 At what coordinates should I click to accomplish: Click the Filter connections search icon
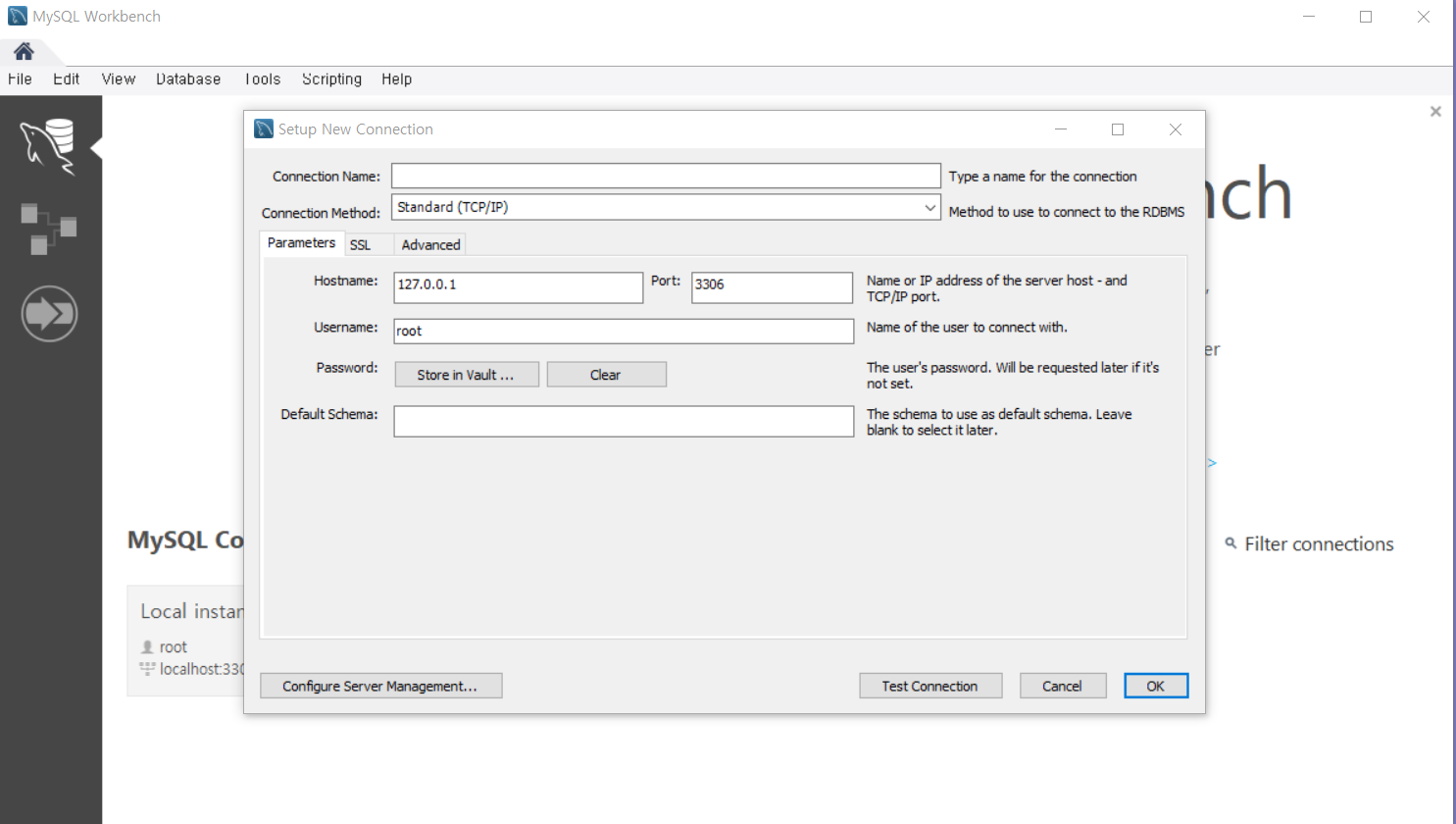1230,542
